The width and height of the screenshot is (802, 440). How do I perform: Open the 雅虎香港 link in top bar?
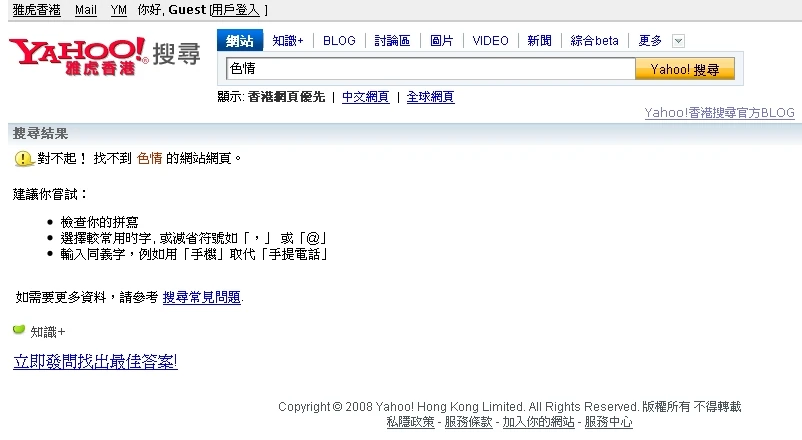(36, 10)
